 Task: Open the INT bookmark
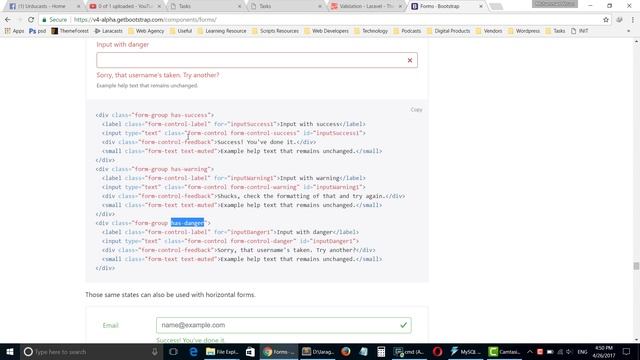(580, 31)
